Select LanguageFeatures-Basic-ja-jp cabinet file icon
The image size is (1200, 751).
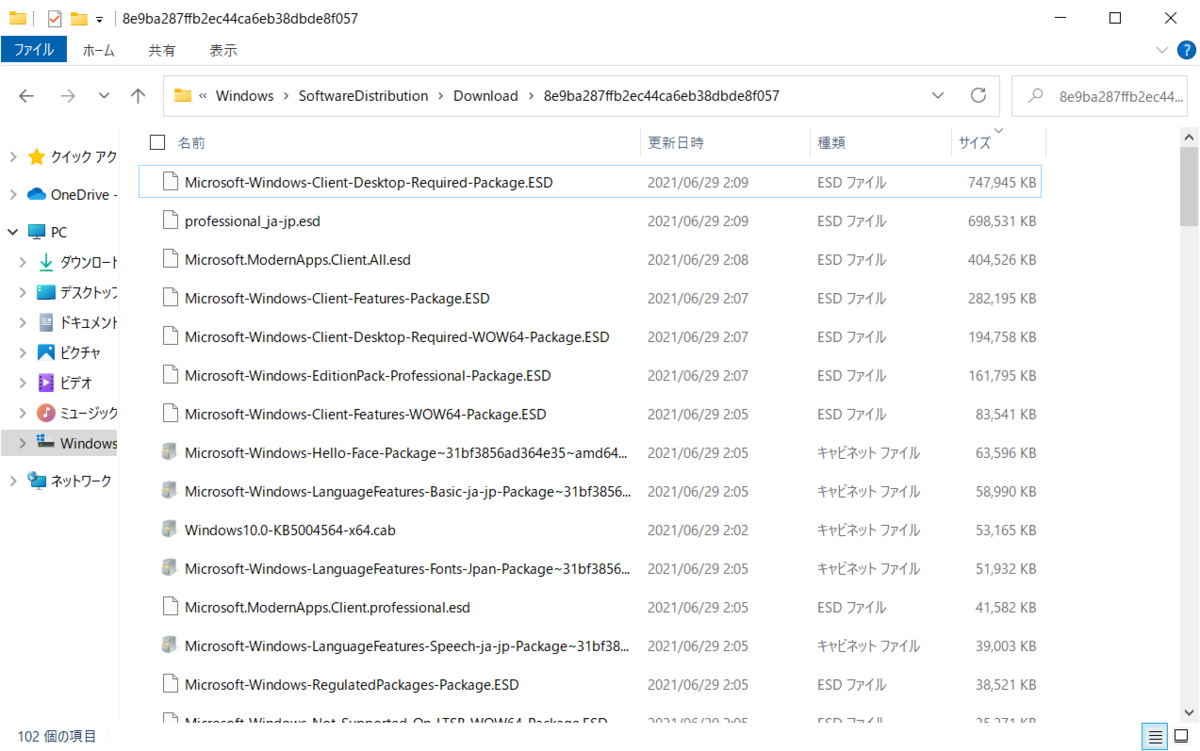tap(170, 491)
